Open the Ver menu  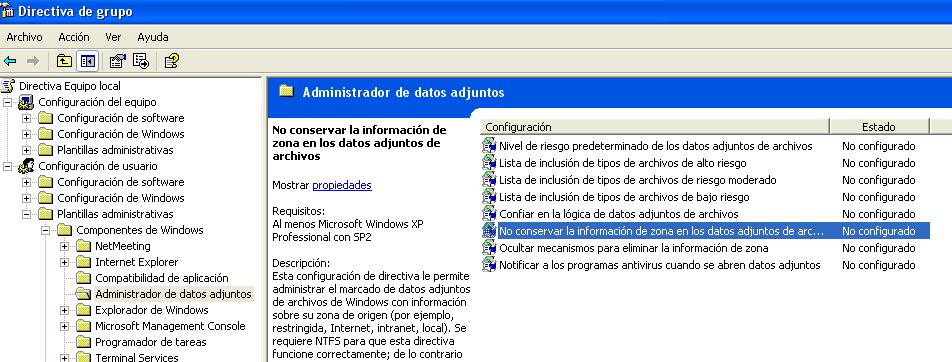click(x=113, y=37)
